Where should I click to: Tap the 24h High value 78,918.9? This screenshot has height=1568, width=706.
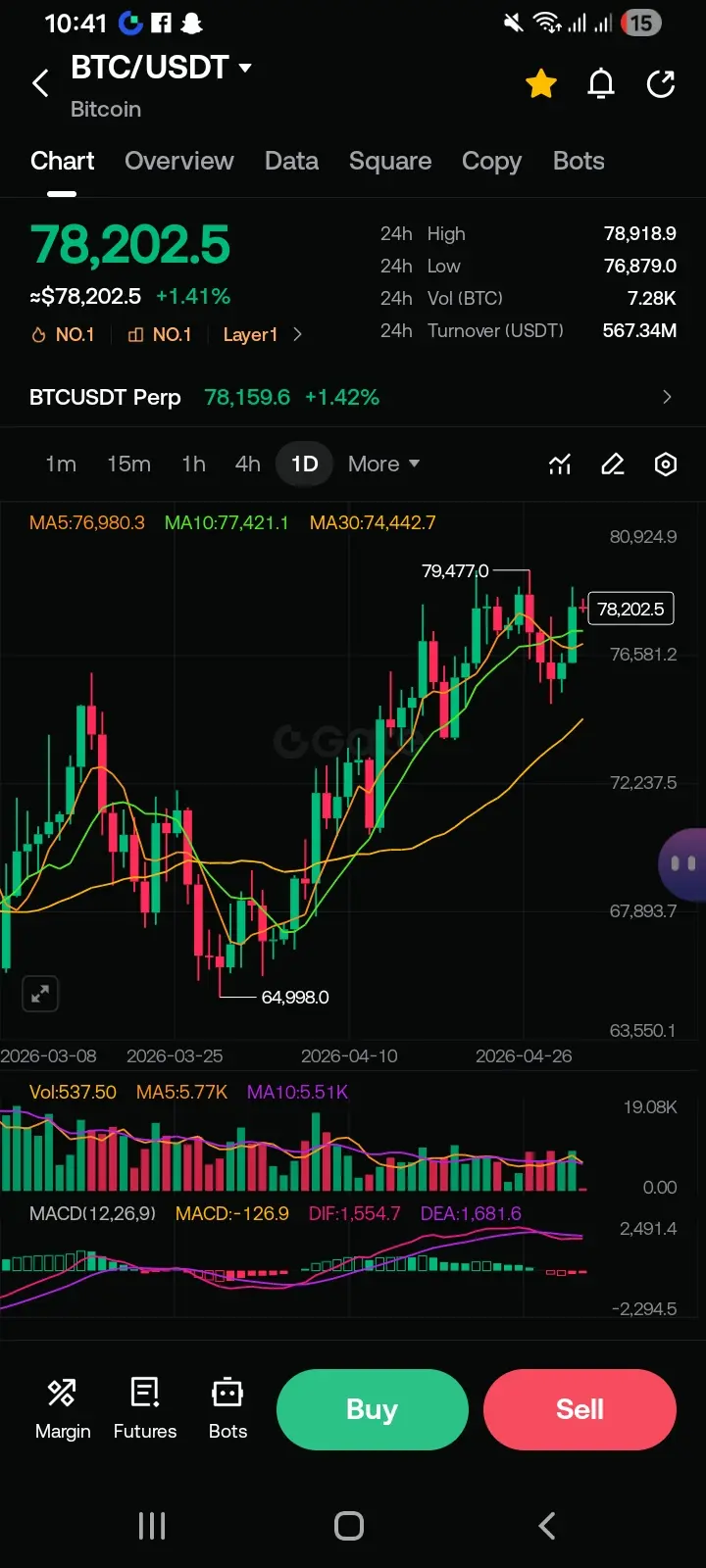tap(639, 233)
